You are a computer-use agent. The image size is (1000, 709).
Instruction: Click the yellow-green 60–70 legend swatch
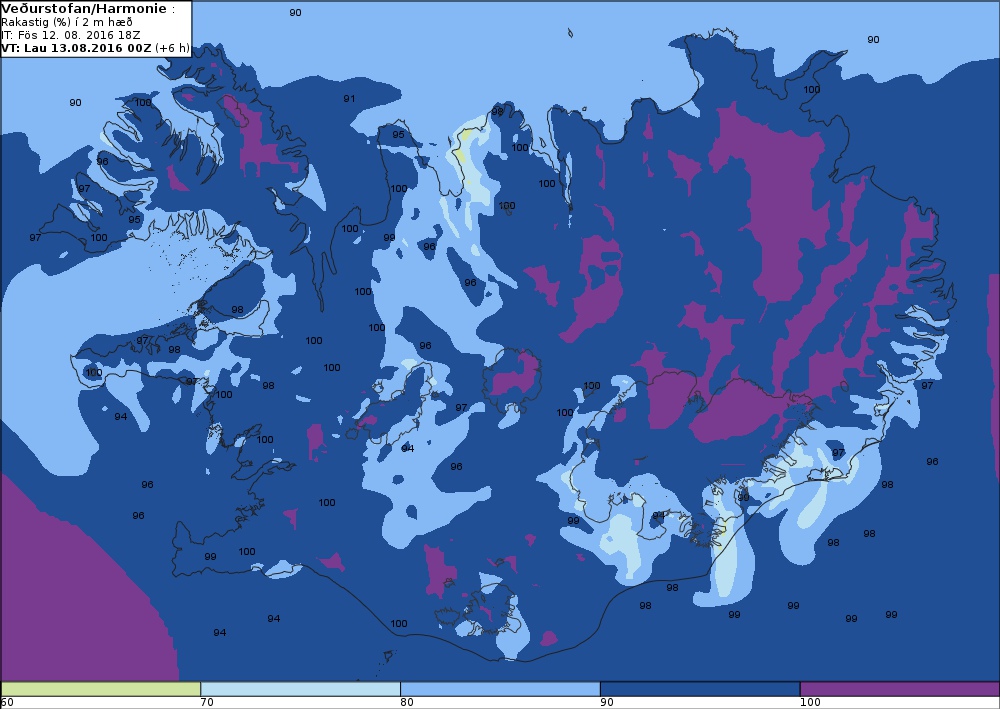pos(101,689)
